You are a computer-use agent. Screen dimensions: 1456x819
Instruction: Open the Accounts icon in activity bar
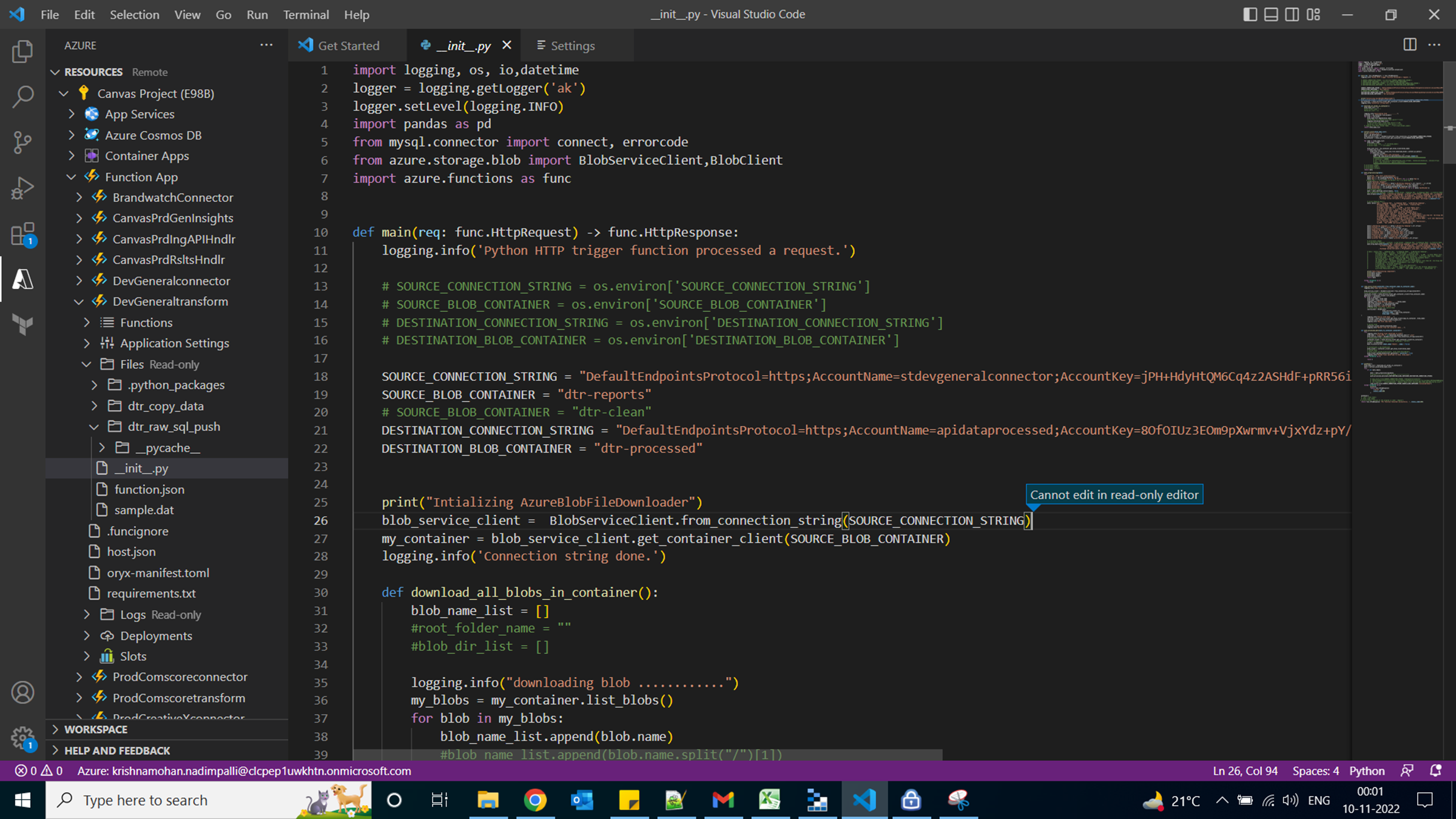[22, 692]
